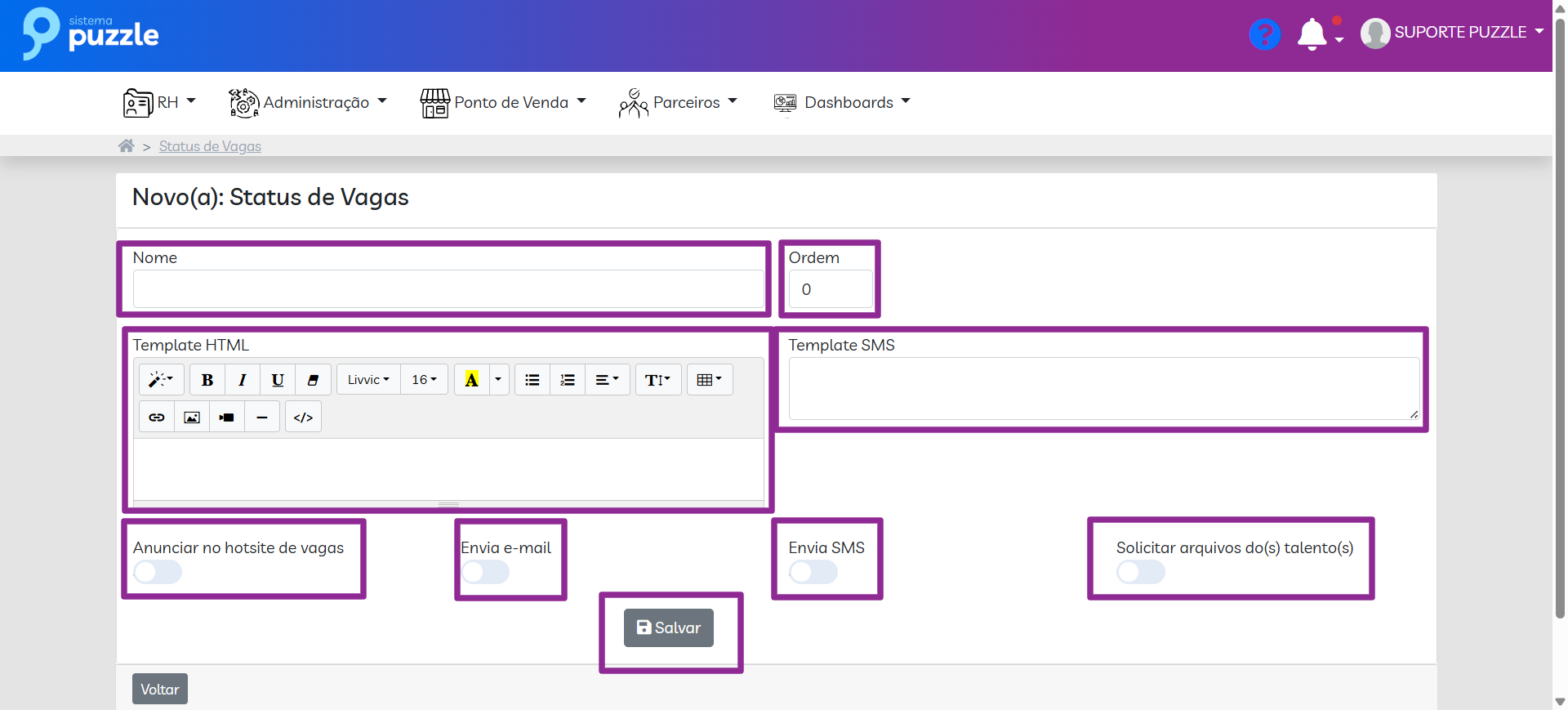Turn on the Envia e-mail toggle
Screen dimensions: 1568x710
(x=486, y=572)
